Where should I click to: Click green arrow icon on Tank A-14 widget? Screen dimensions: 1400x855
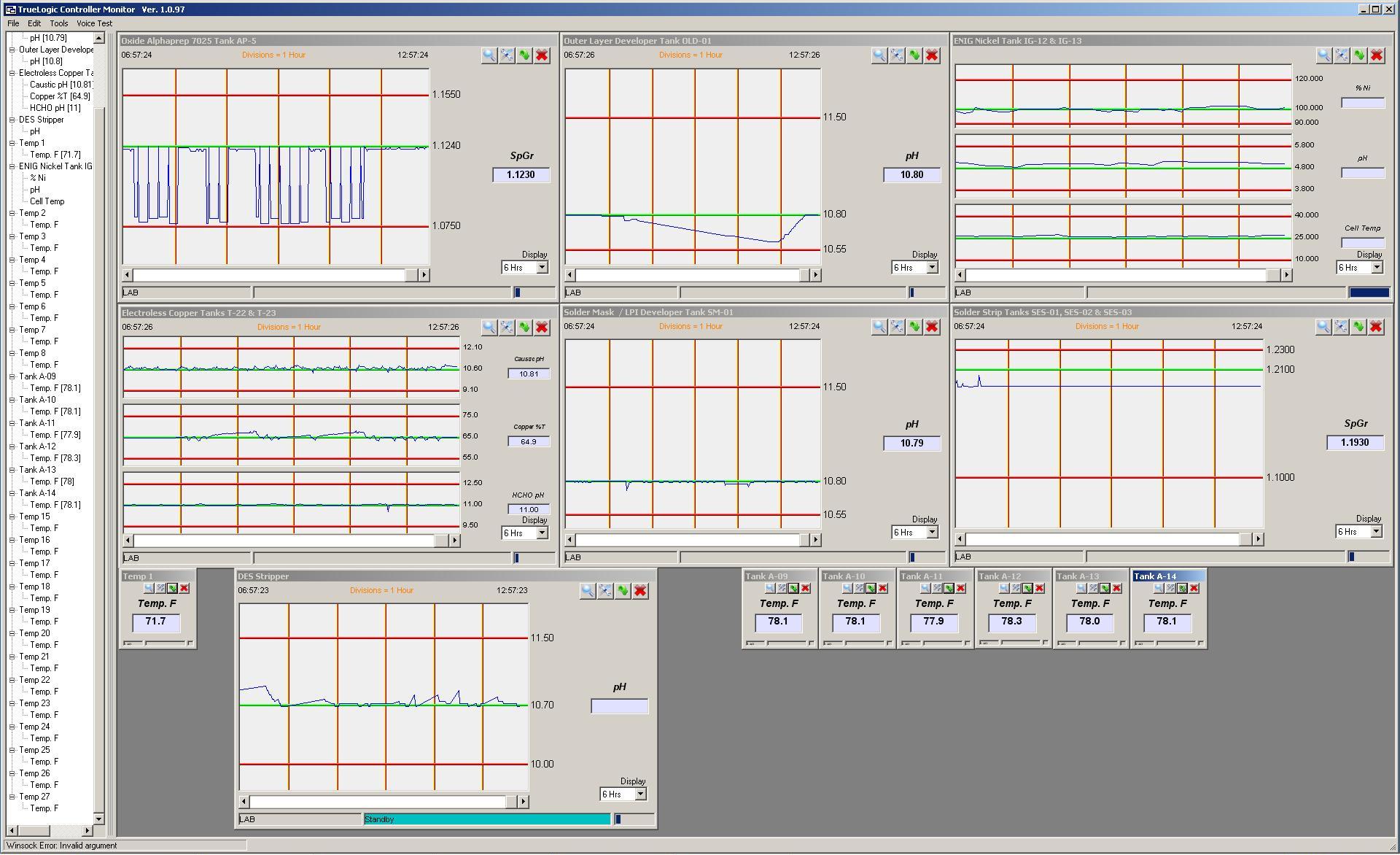1182,588
